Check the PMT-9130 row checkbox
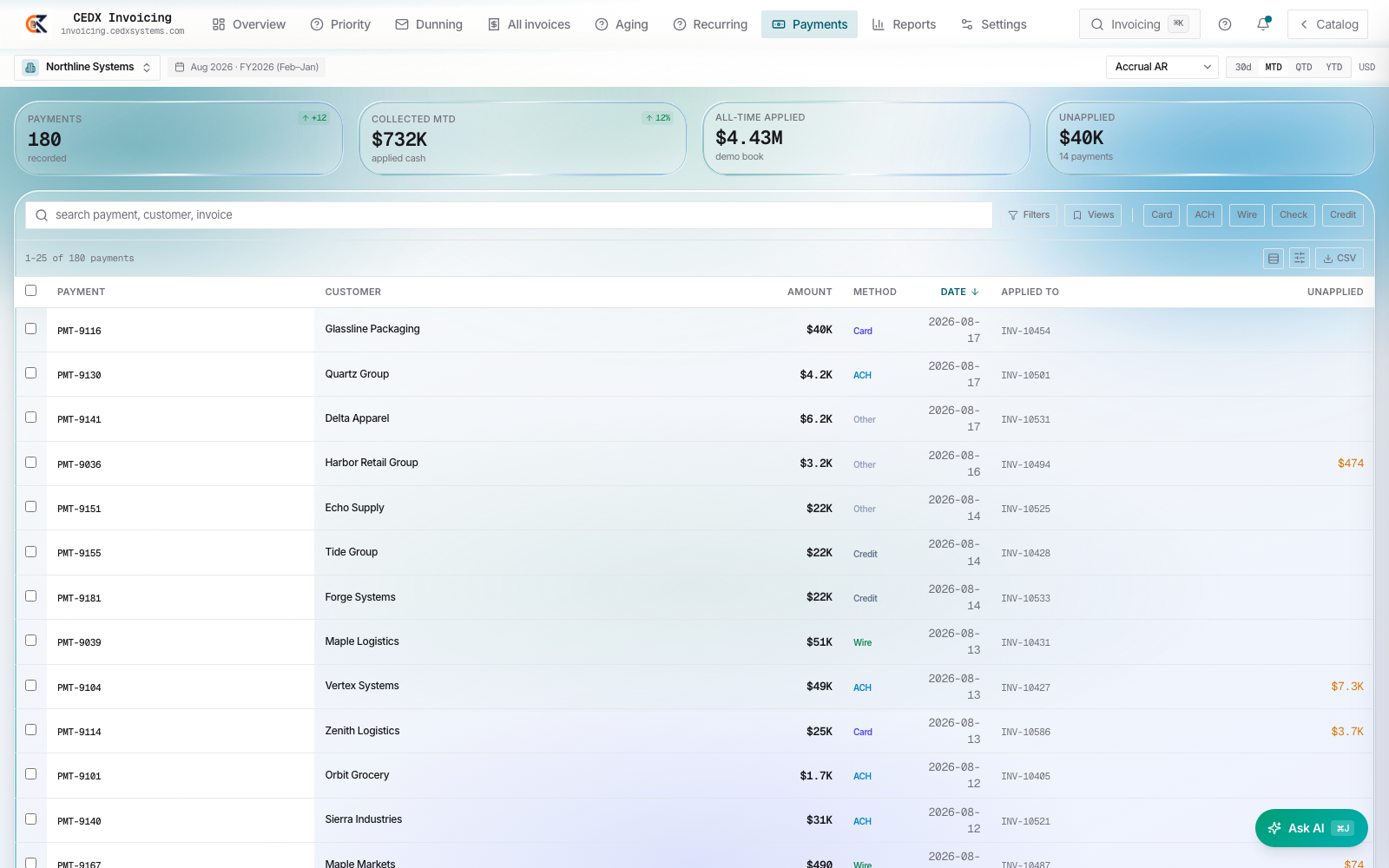Viewport: 1389px width, 868px height. pyautogui.click(x=31, y=373)
